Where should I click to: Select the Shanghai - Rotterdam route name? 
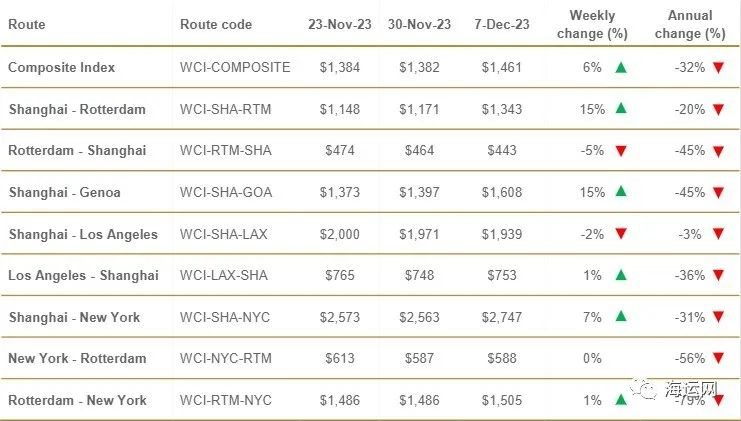pyautogui.click(x=77, y=109)
